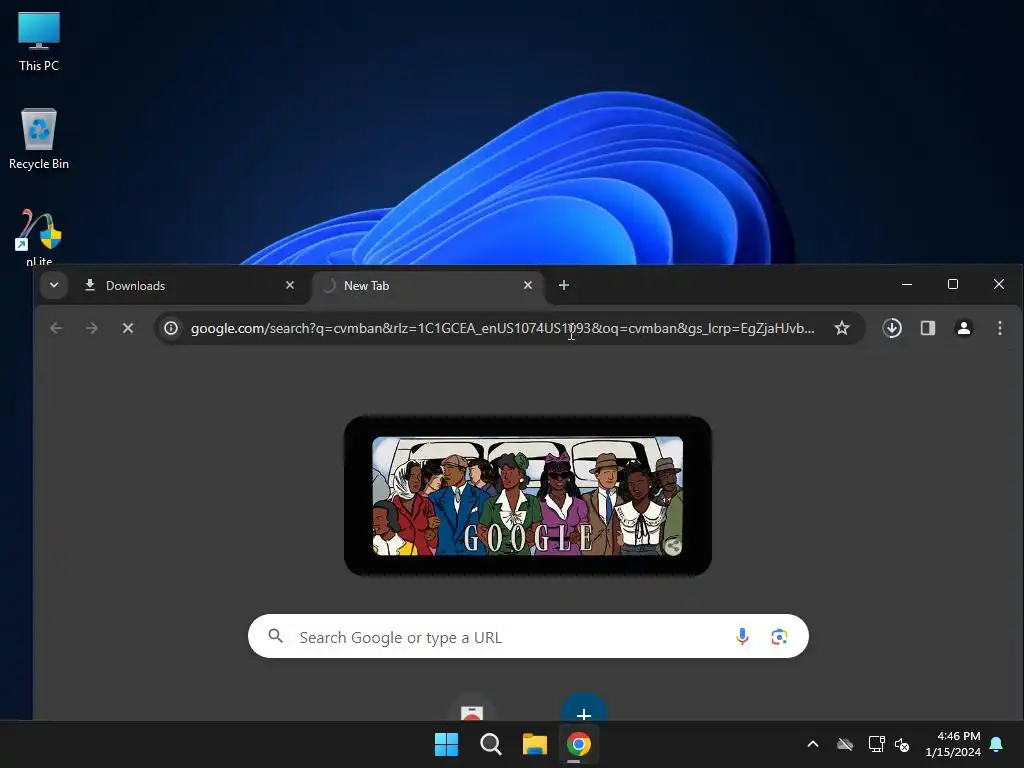Close the Downloads tab
Image resolution: width=1024 pixels, height=768 pixels.
[290, 285]
